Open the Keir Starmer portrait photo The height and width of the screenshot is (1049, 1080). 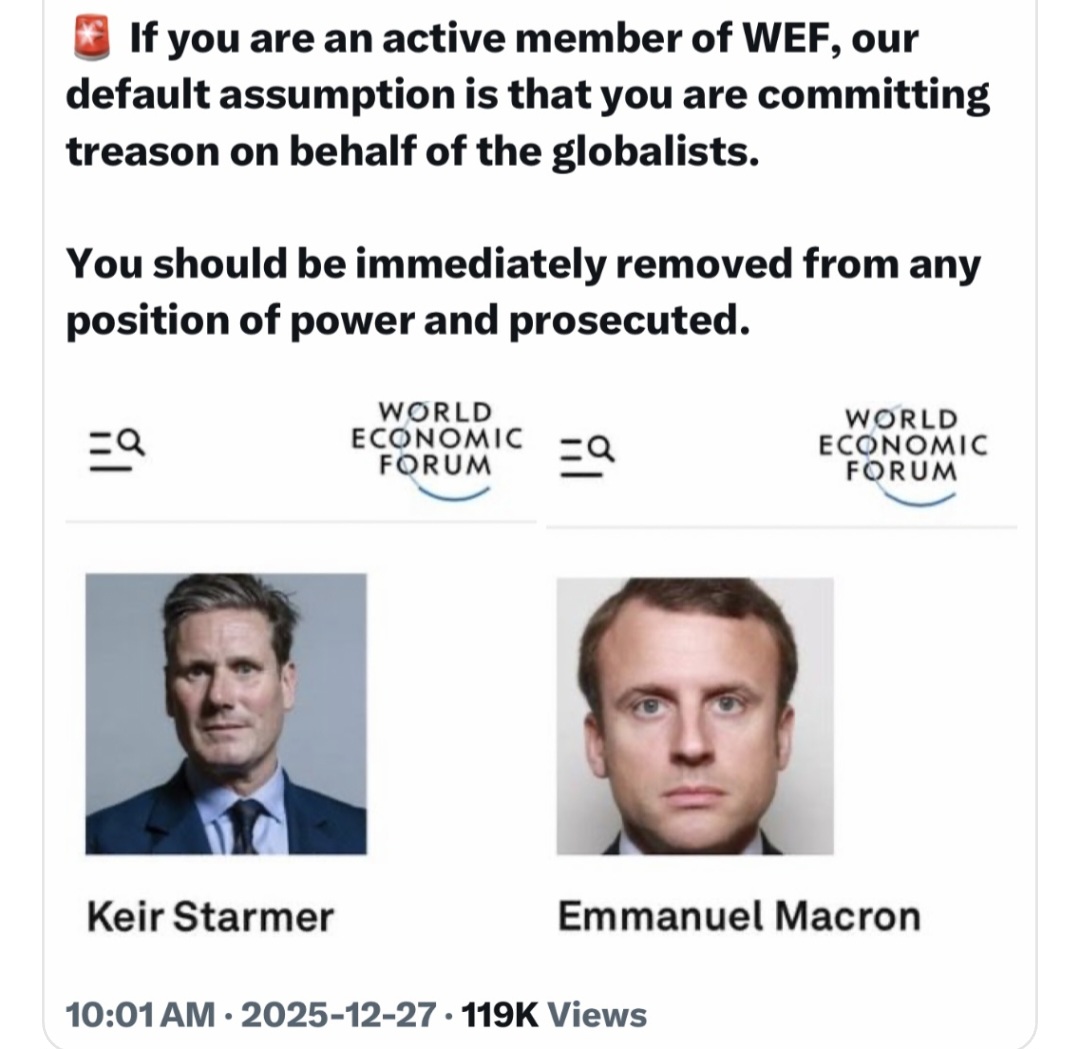coord(226,713)
